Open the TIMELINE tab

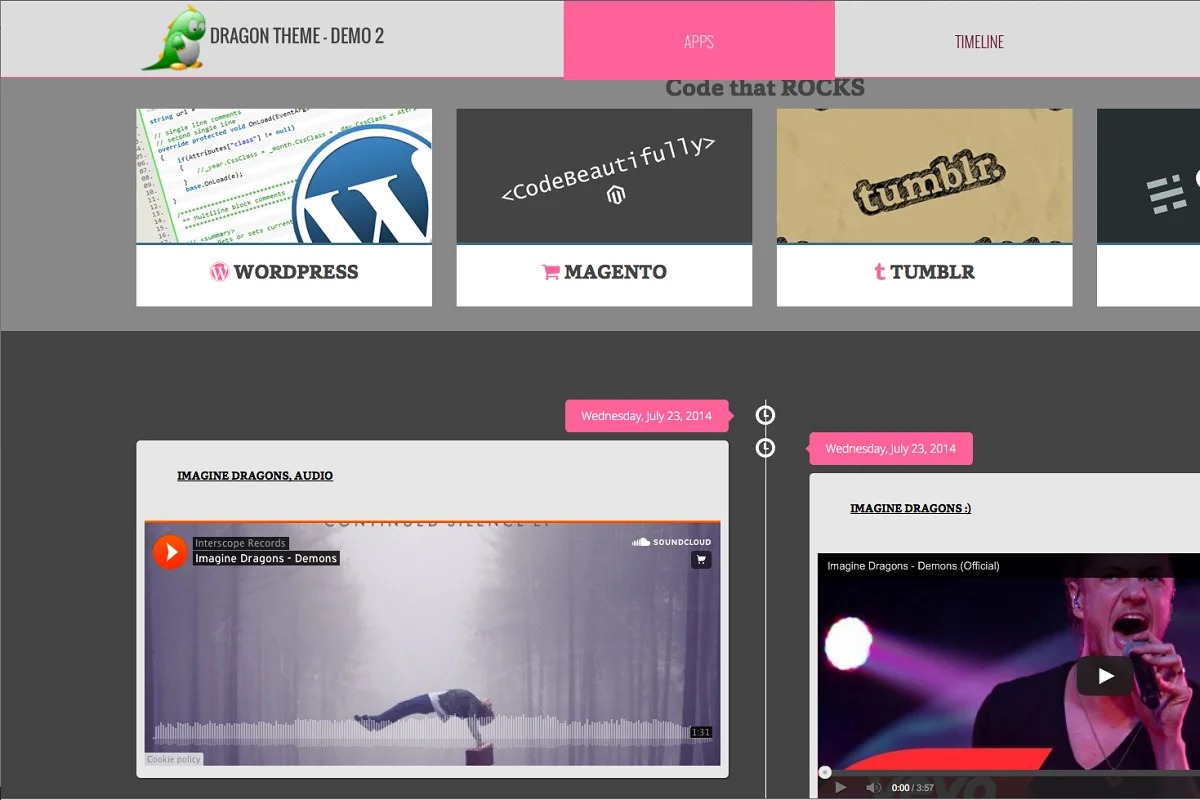(x=979, y=41)
